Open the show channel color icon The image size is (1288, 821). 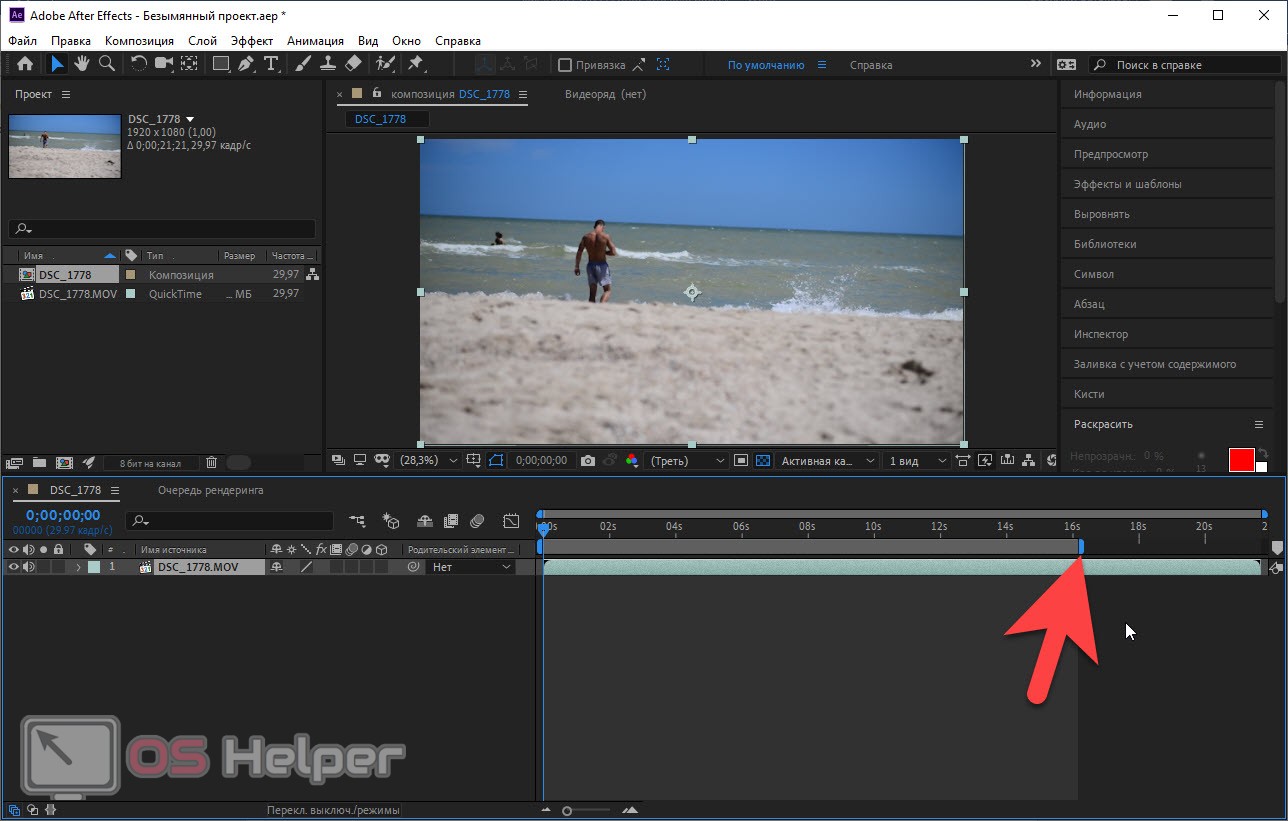(x=631, y=460)
